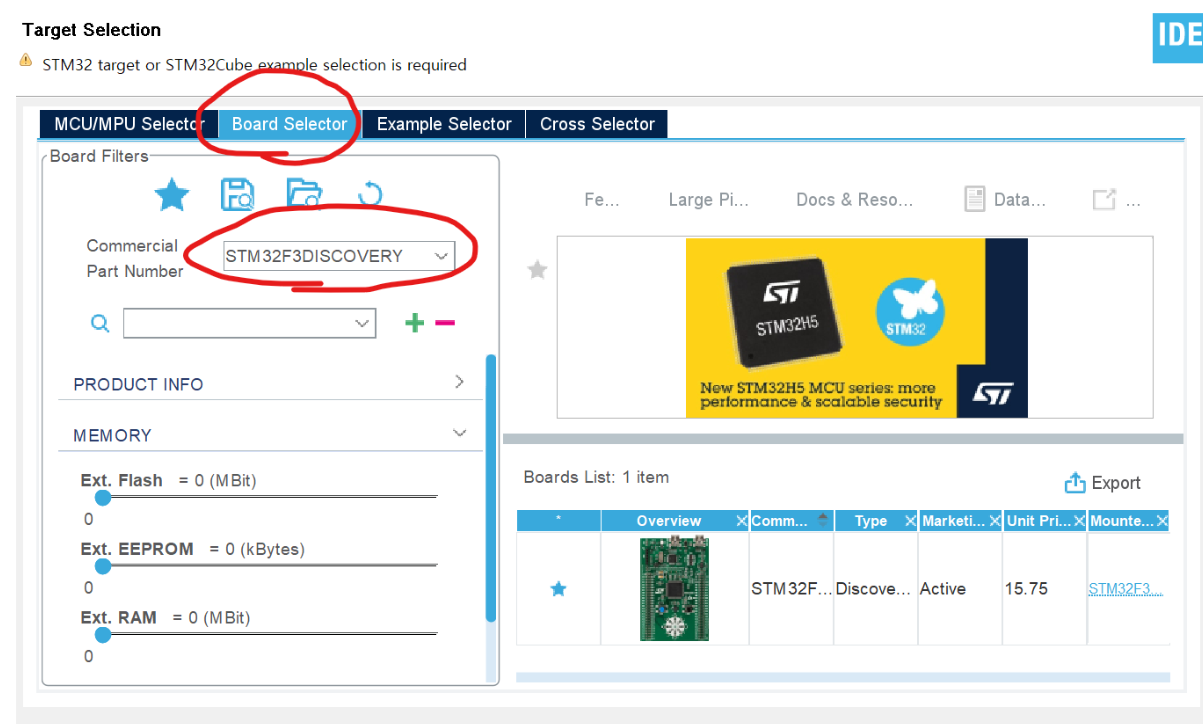Switch to the MCU/MPU Selector tab
Screen dimensions: 1203x724
[x=128, y=124]
